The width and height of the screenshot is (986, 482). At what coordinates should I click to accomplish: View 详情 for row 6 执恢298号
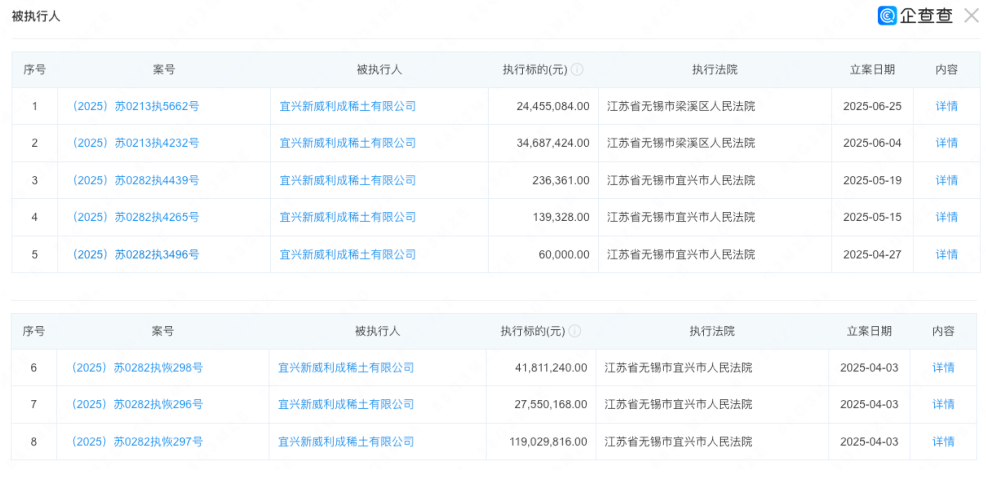coord(943,368)
